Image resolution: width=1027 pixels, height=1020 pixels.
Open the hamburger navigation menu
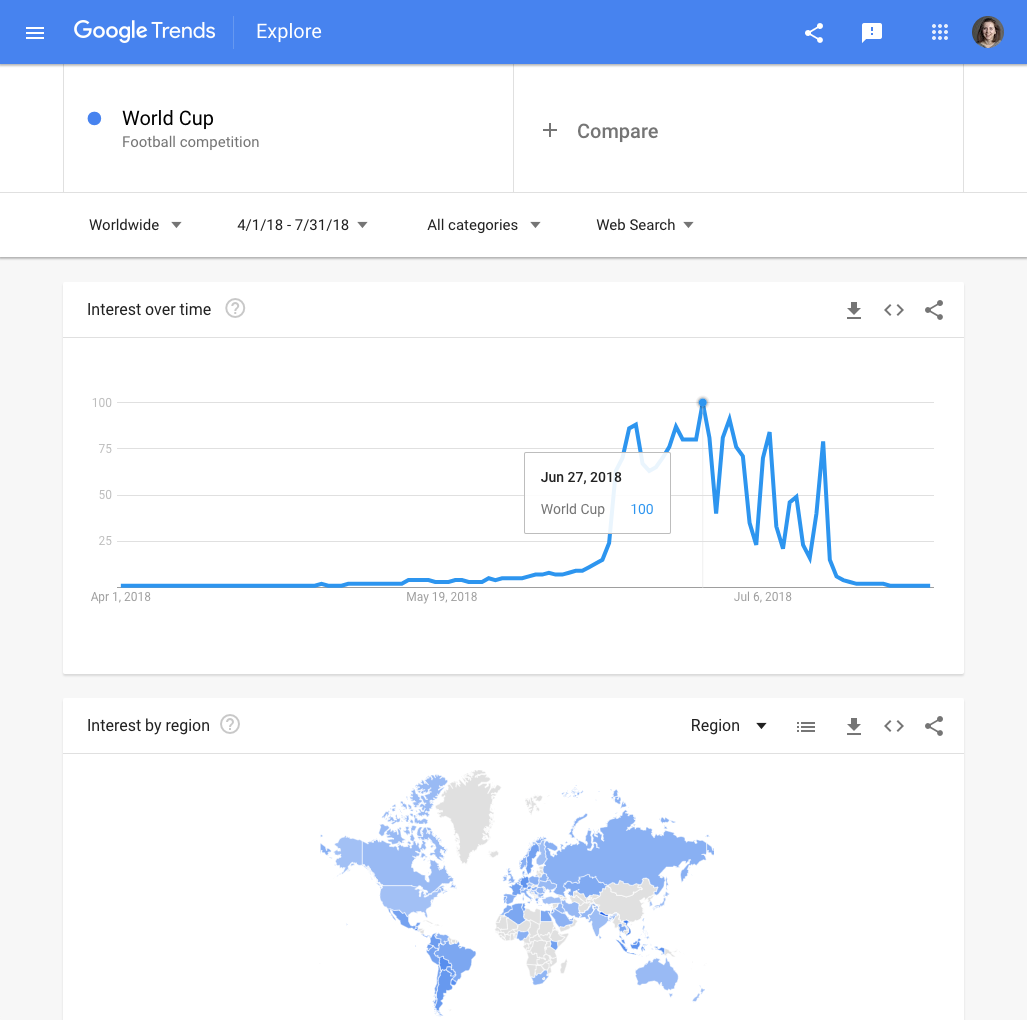click(35, 32)
